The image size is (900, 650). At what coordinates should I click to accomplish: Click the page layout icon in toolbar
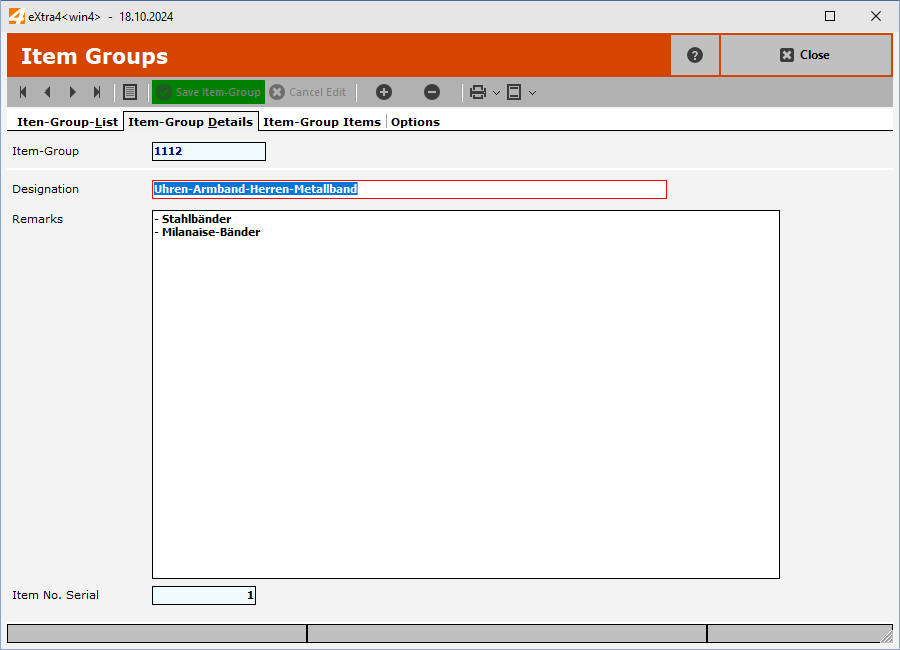(514, 92)
